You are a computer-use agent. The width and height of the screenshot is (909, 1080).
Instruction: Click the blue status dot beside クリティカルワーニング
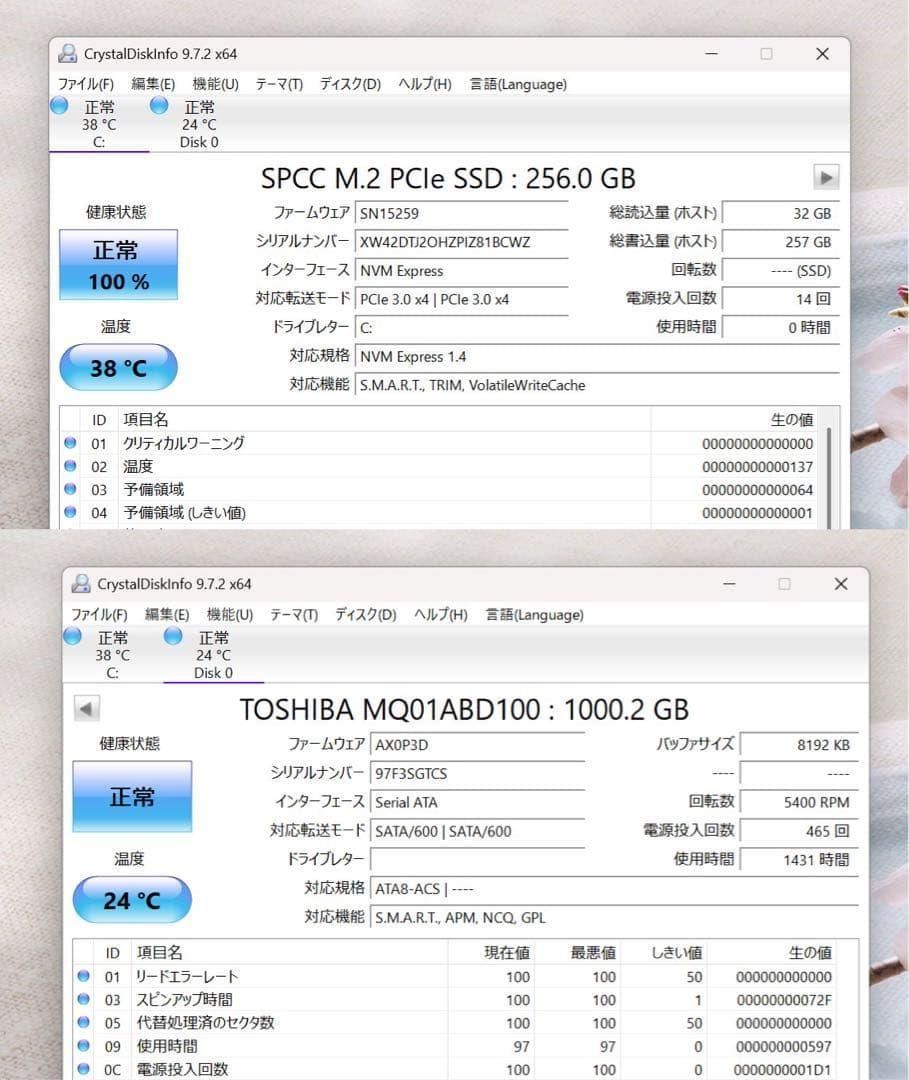point(69,443)
